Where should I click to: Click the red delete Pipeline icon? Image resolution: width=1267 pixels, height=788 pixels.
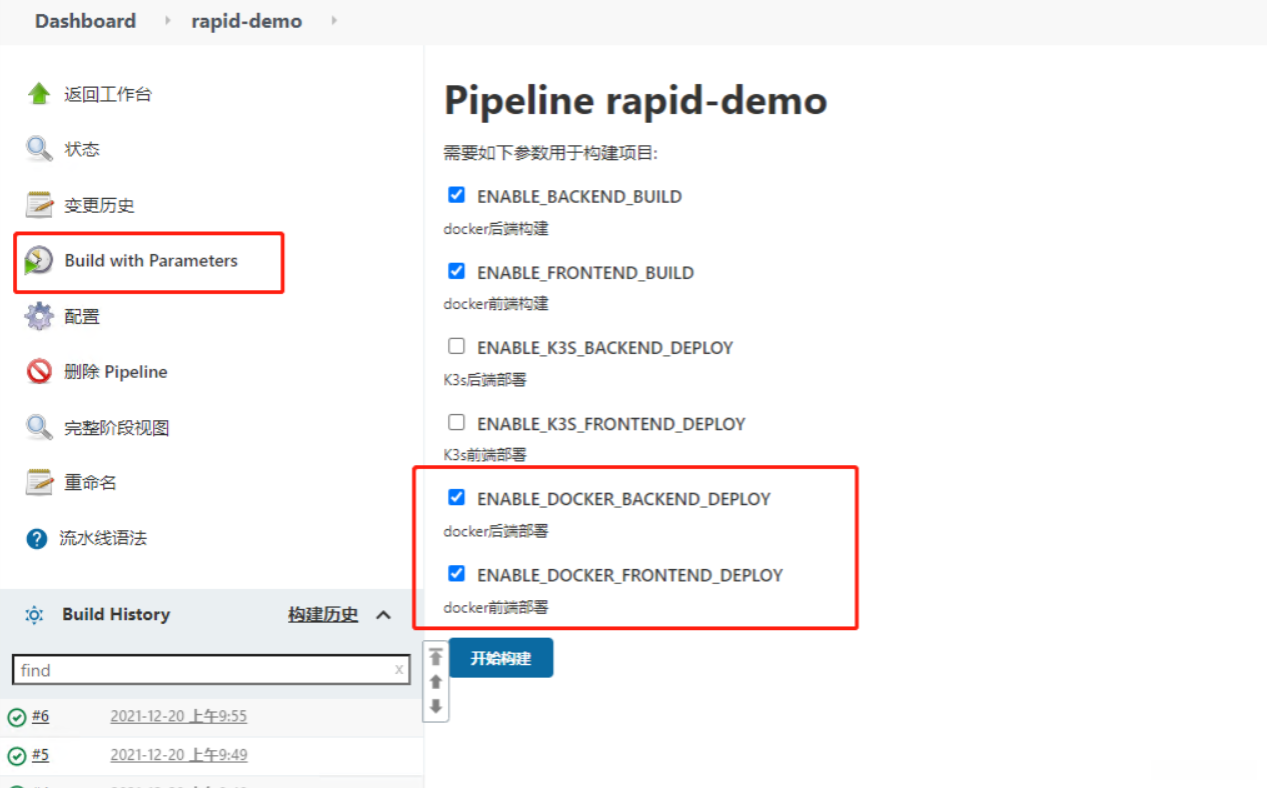point(39,372)
